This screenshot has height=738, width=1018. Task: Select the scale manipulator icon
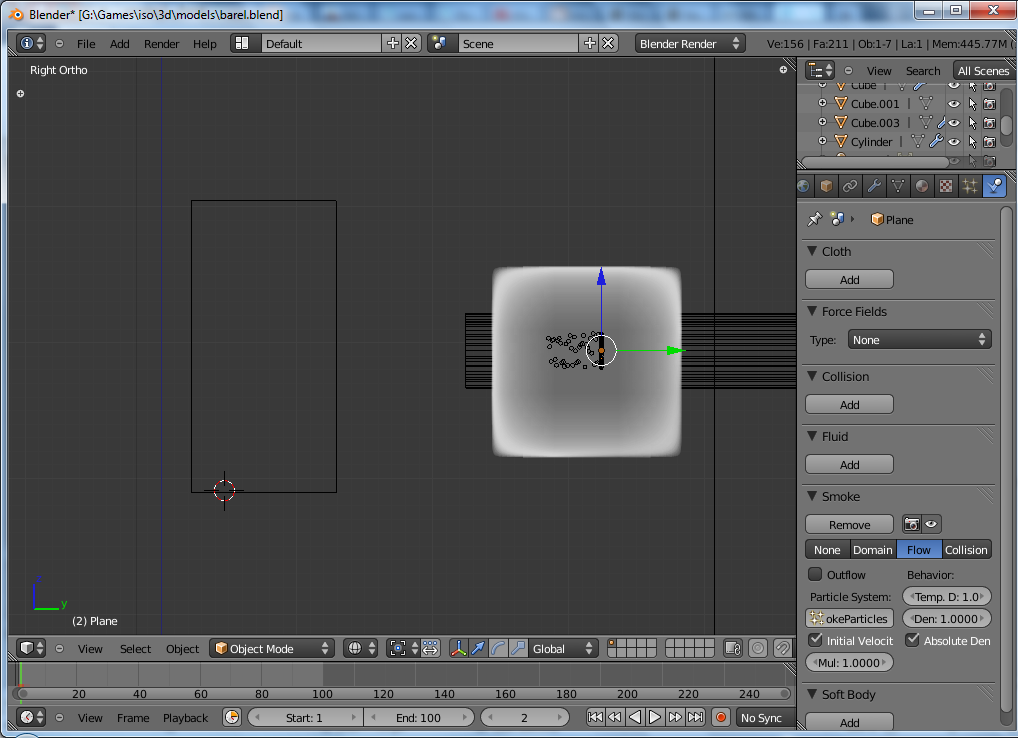[517, 648]
